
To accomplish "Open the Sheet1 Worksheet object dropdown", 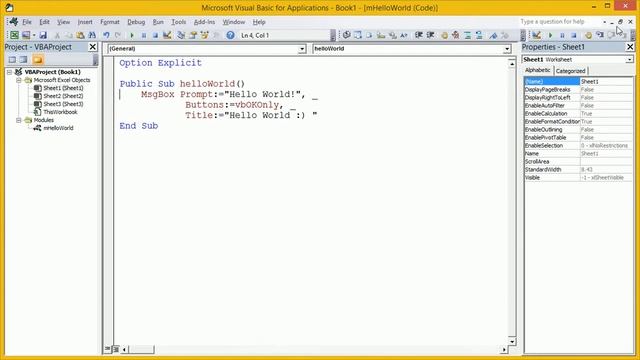I will [x=629, y=60].
